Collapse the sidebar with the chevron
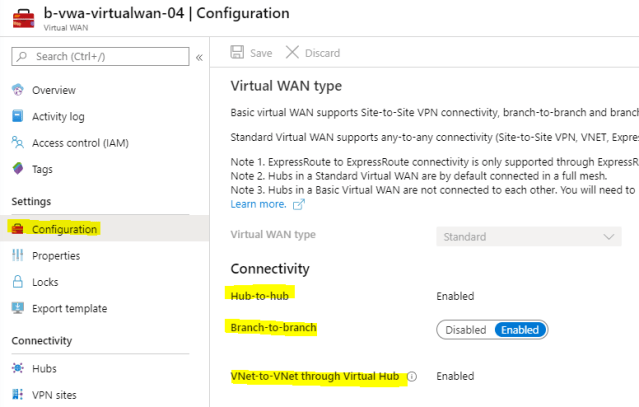 (198, 57)
